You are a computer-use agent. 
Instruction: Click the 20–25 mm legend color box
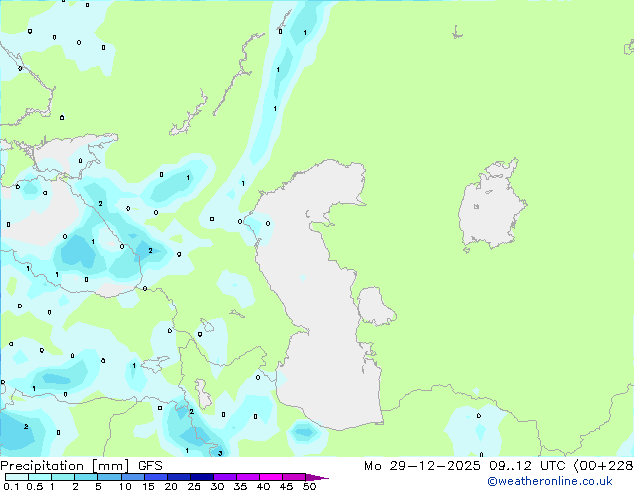178,477
